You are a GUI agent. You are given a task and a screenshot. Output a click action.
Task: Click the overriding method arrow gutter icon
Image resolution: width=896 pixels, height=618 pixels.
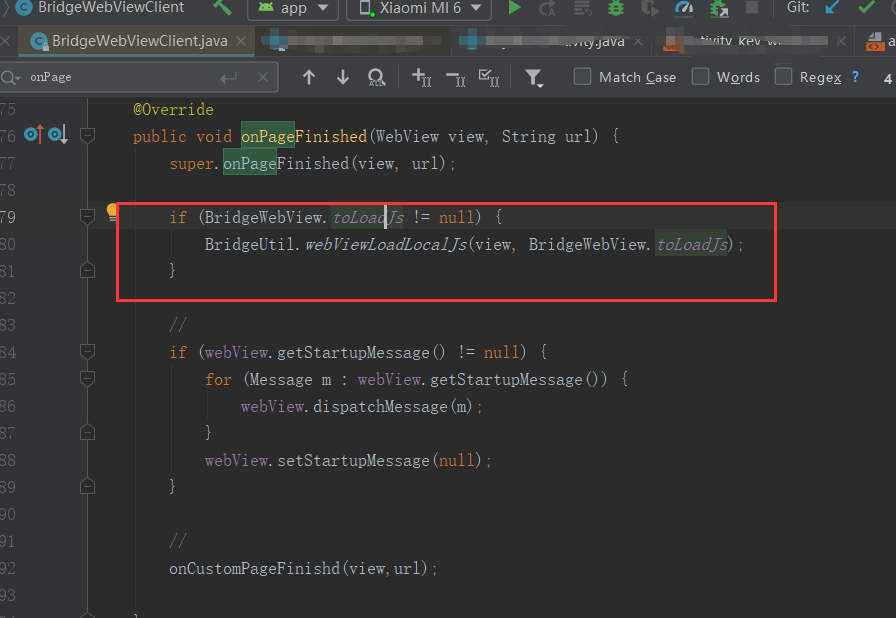tap(34, 133)
